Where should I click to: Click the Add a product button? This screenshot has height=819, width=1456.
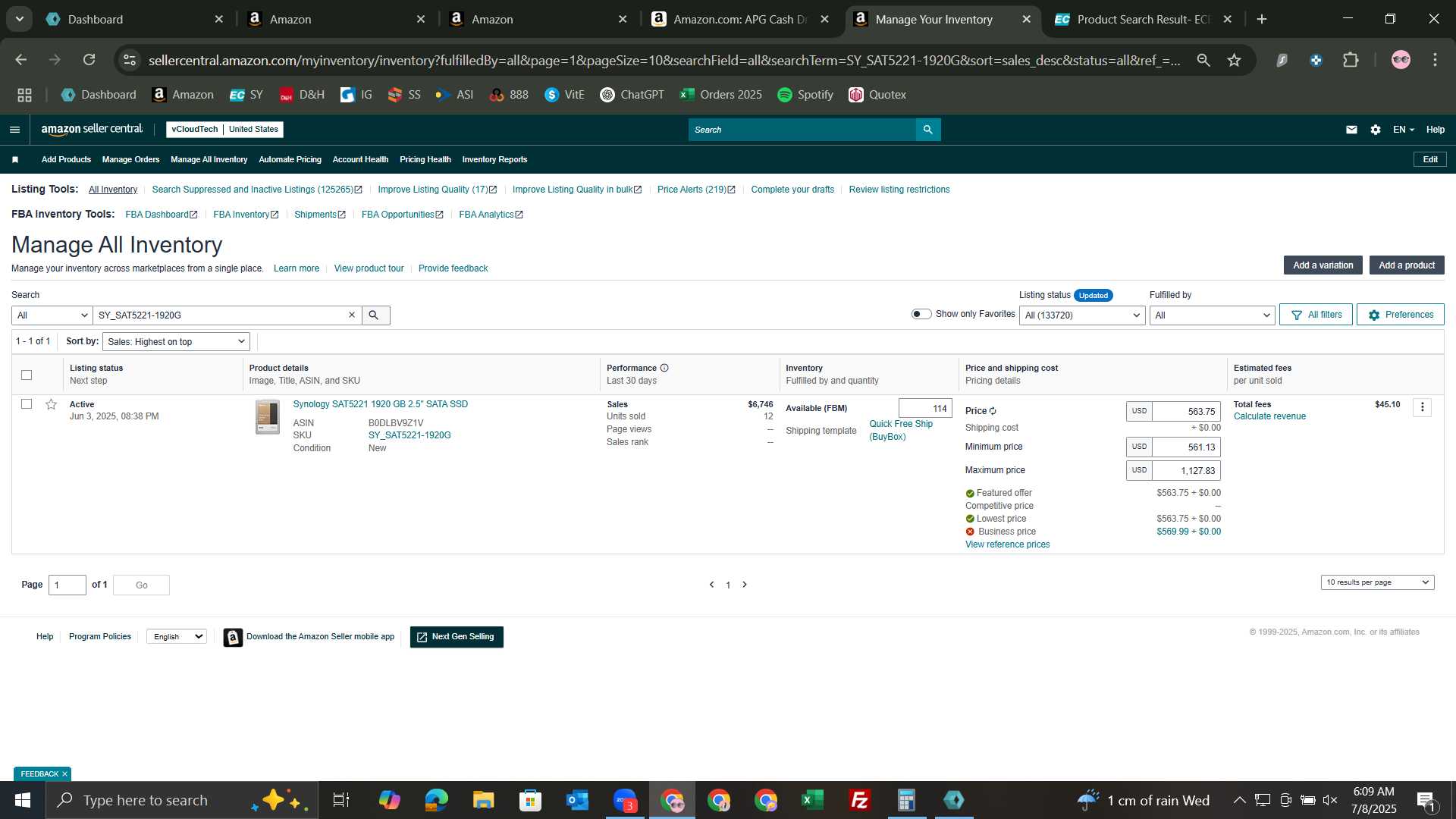click(1407, 265)
